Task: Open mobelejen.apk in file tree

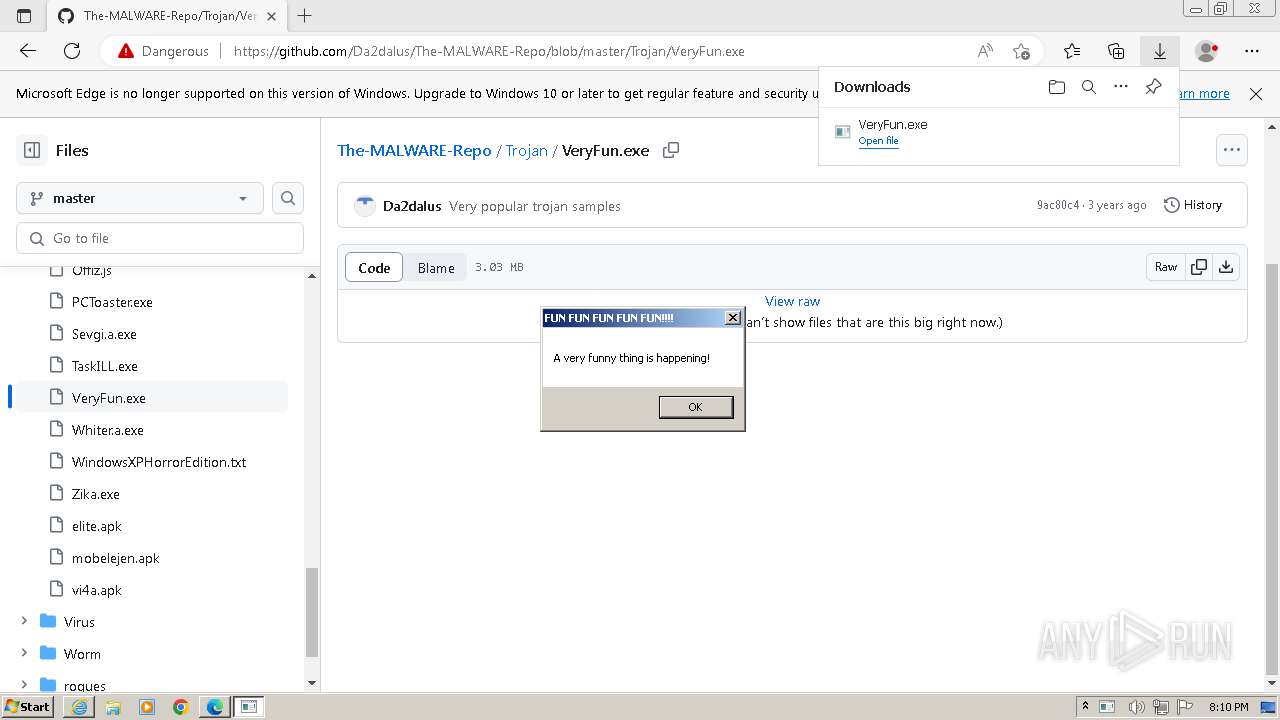Action: (116, 558)
